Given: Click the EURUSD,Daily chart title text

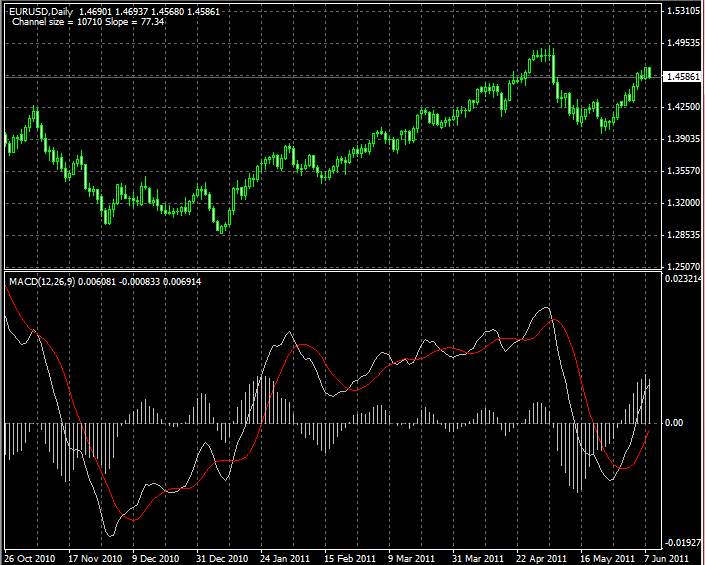Looking at the screenshot, I should (x=41, y=12).
